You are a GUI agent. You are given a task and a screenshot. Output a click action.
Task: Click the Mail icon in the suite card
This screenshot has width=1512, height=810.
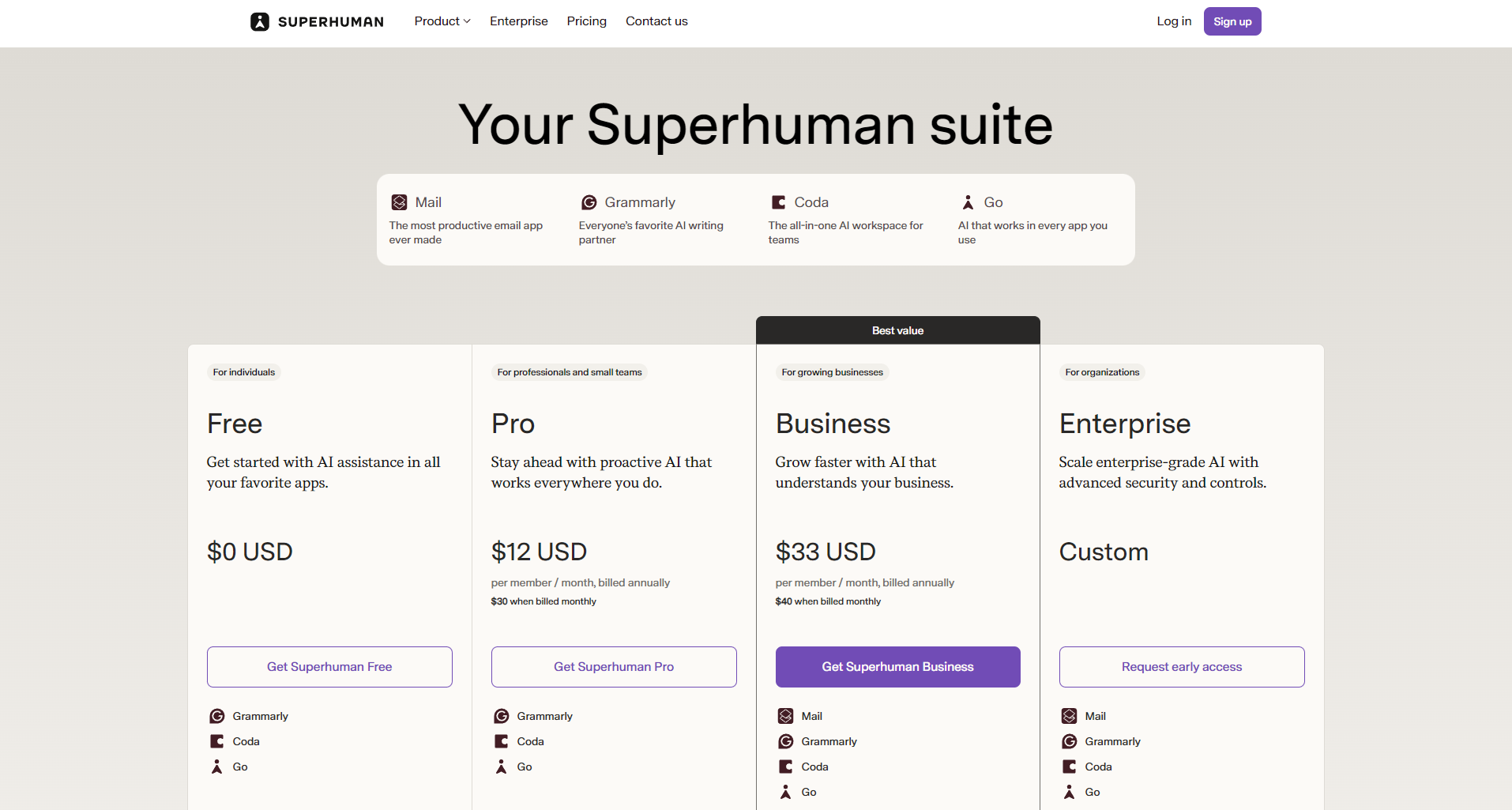click(400, 202)
